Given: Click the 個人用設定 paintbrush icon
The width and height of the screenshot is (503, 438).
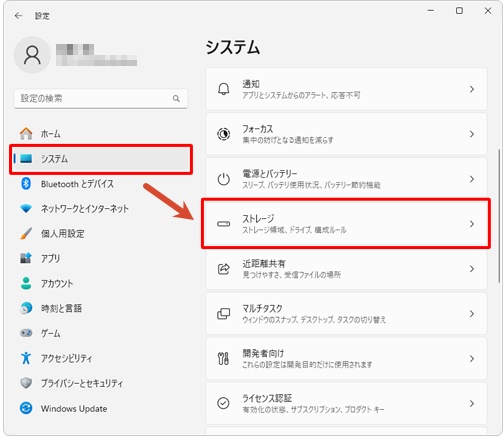Looking at the screenshot, I should 26,234.
